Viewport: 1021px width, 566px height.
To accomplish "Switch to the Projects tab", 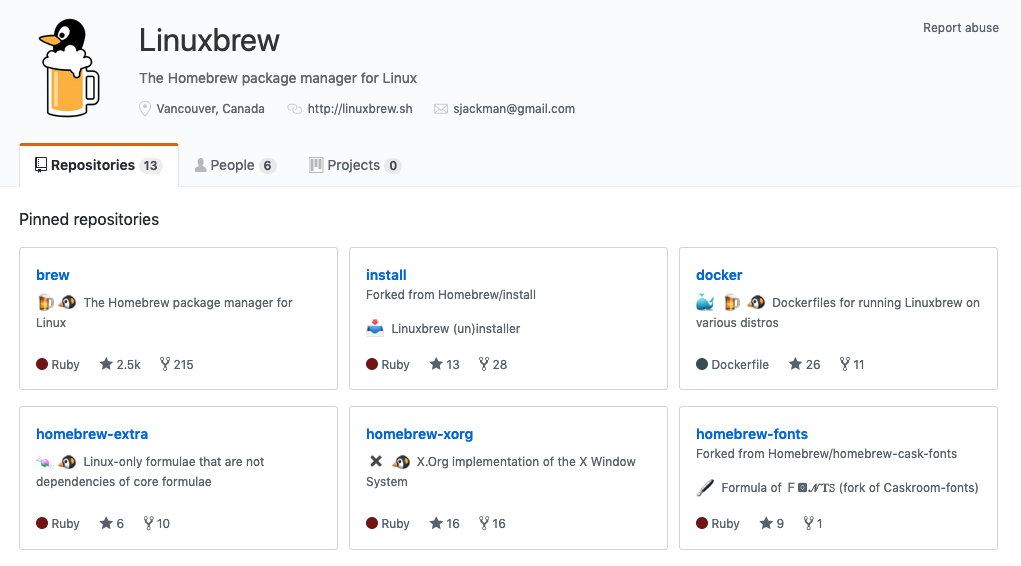I will (x=354, y=165).
